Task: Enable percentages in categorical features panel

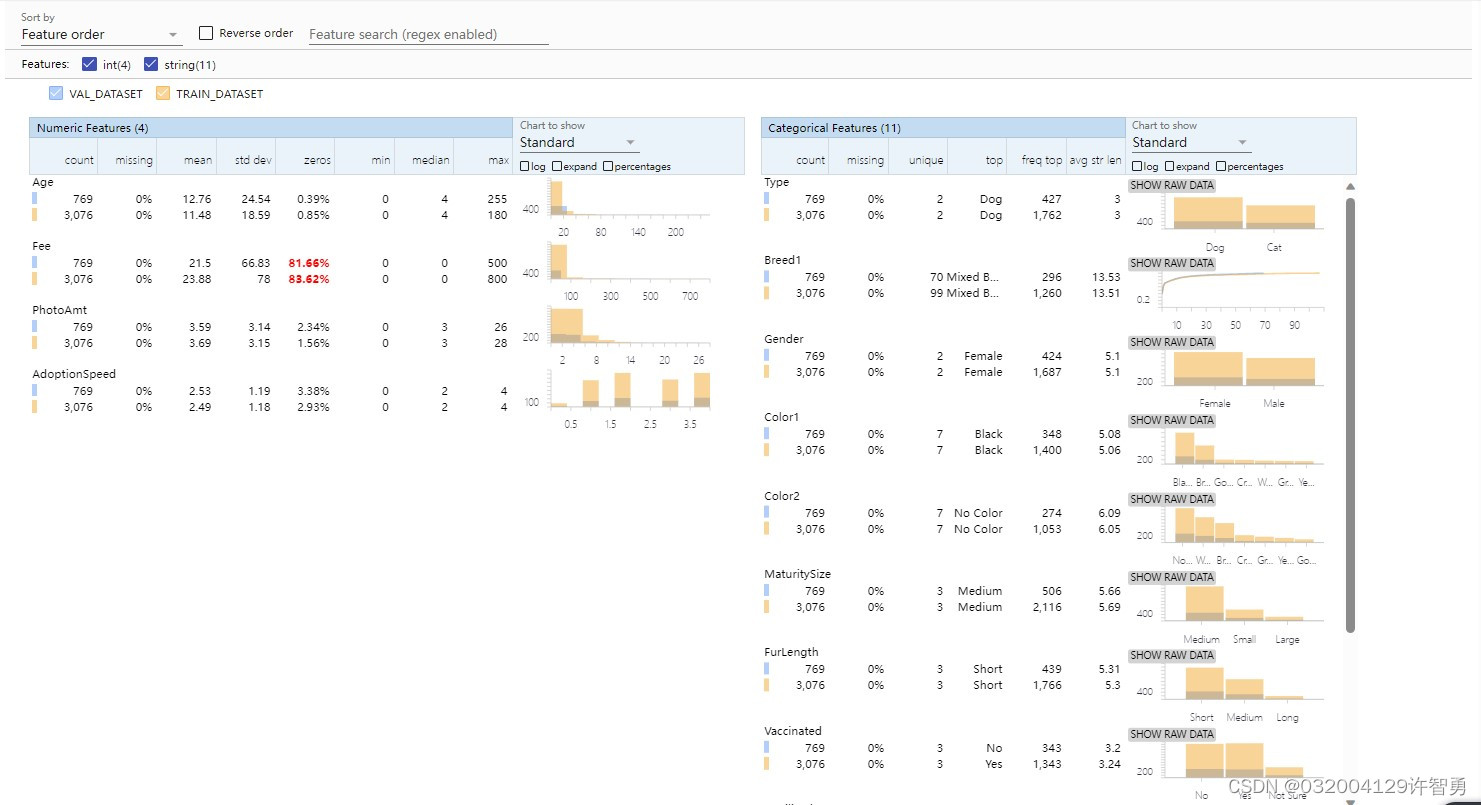Action: 1221,167
